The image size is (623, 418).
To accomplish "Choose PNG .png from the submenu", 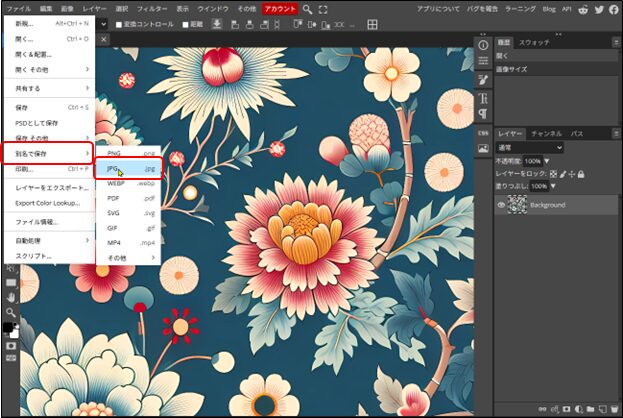I will [x=128, y=153].
